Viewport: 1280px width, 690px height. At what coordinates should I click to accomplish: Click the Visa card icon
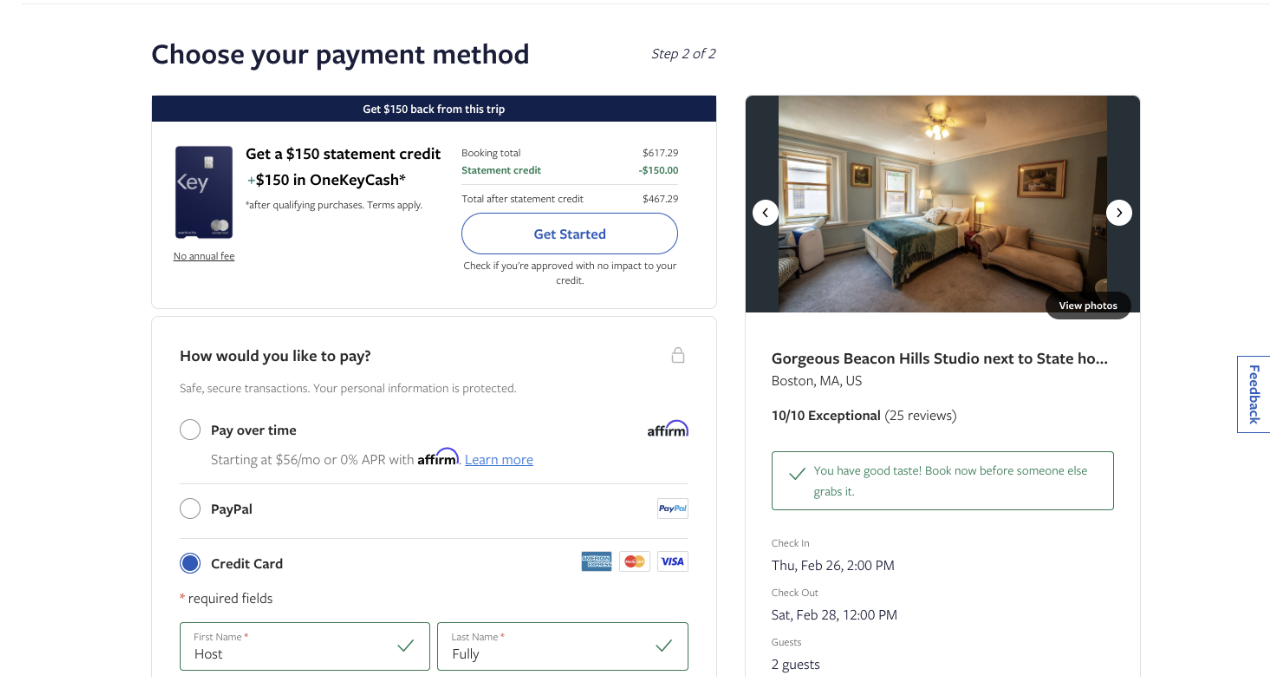(x=672, y=562)
